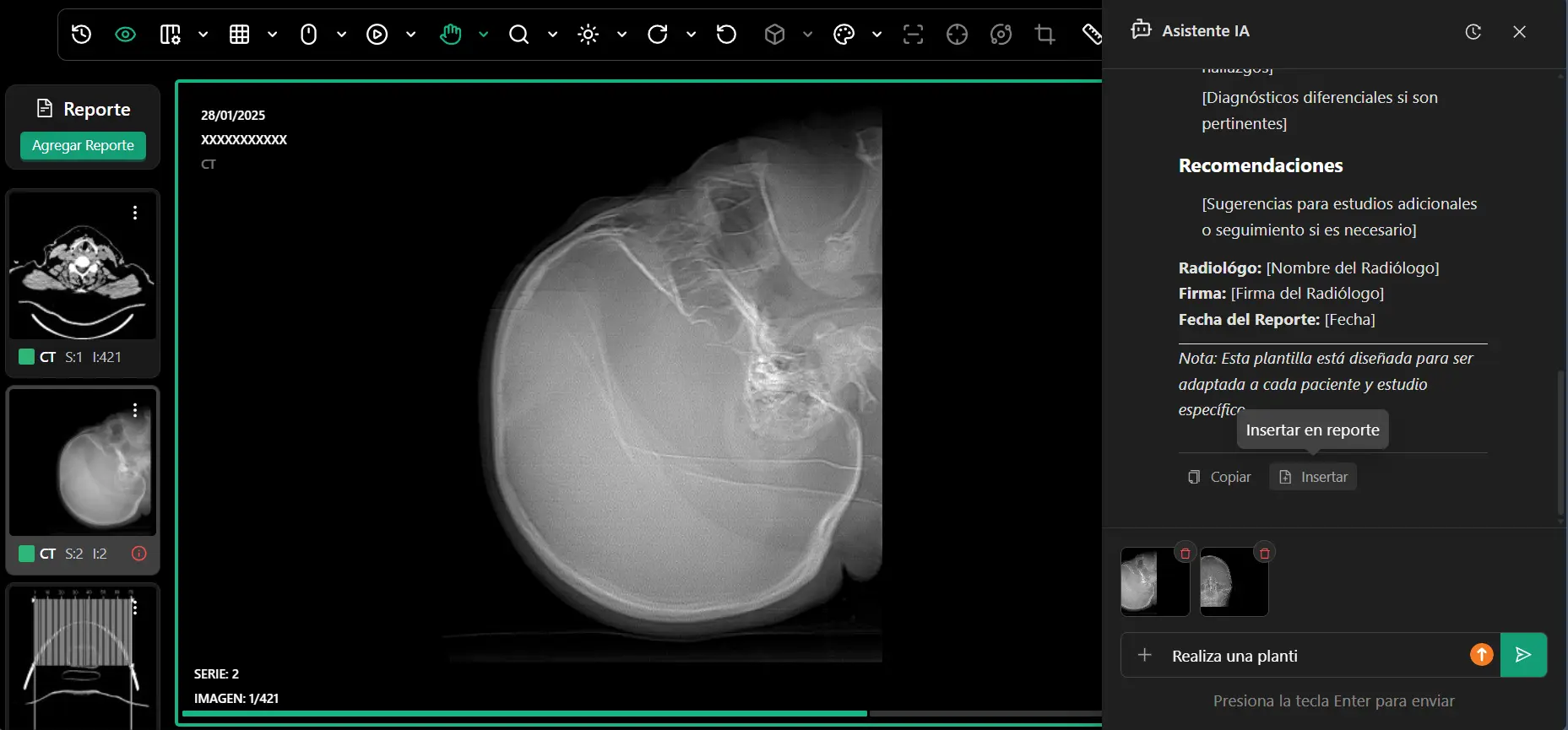Click the color palette icon

click(x=844, y=35)
